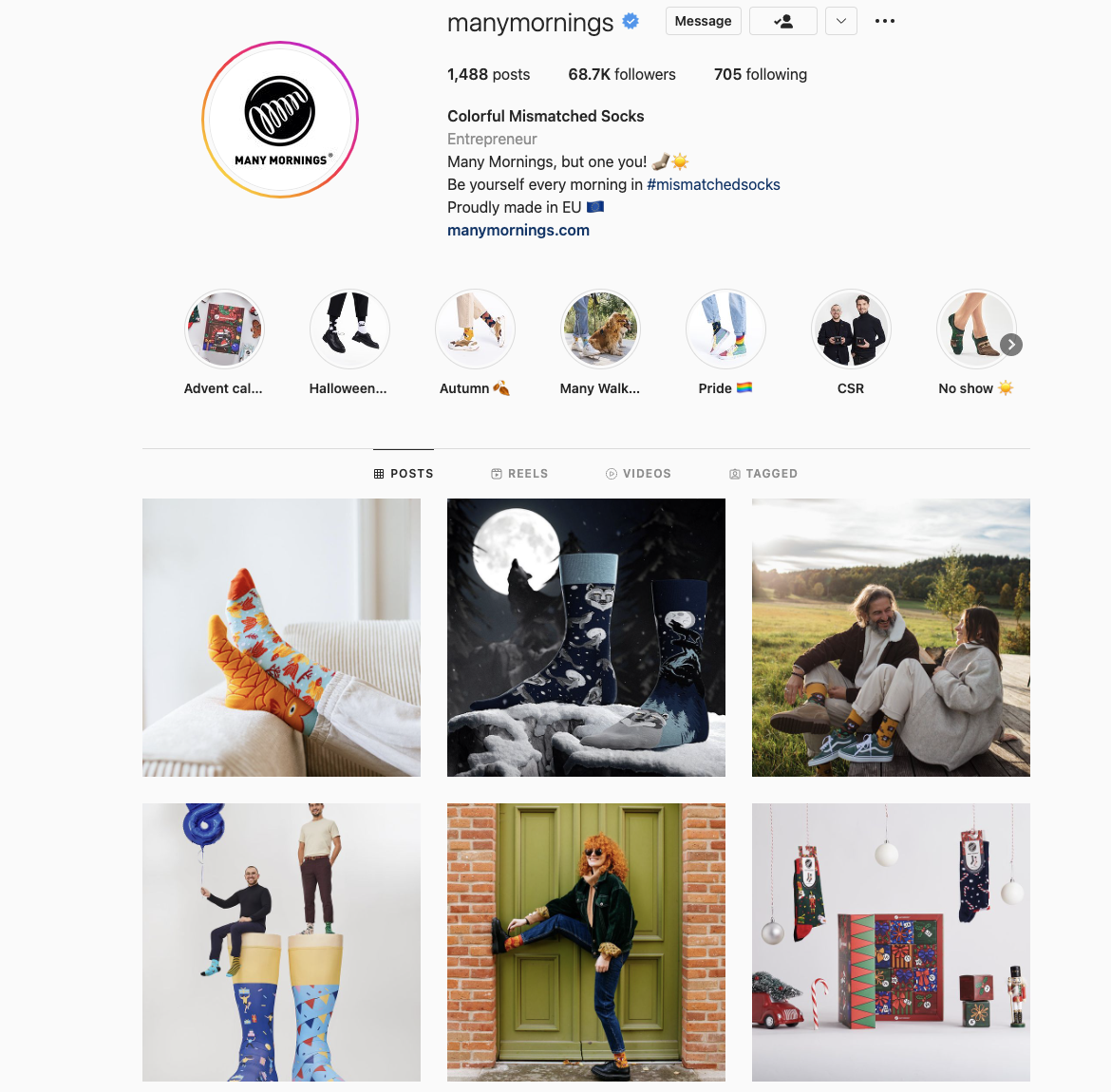Image resolution: width=1111 pixels, height=1092 pixels.
Task: Open the three-dots options menu
Action: 884,21
